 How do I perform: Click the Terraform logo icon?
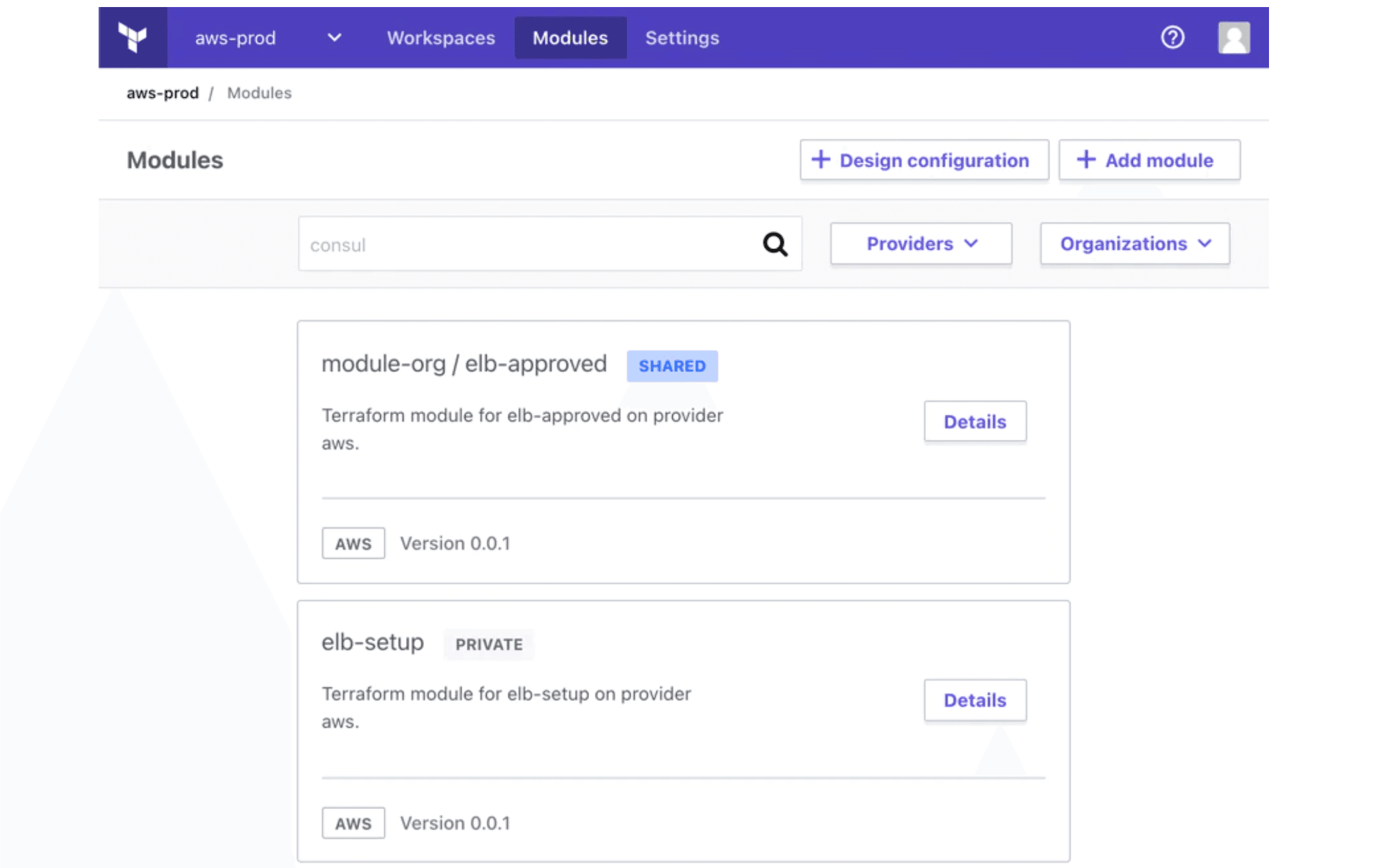click(133, 37)
